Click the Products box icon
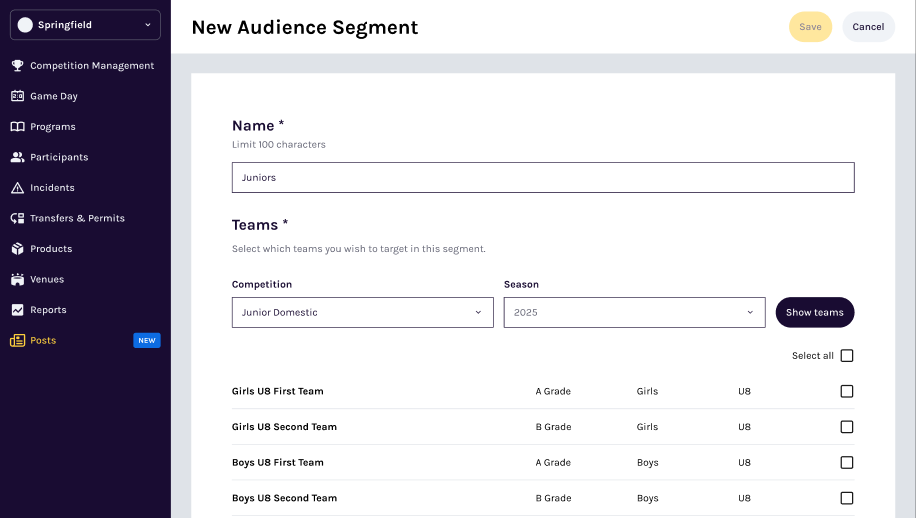Screen dimensions: 916x518 click(17, 249)
